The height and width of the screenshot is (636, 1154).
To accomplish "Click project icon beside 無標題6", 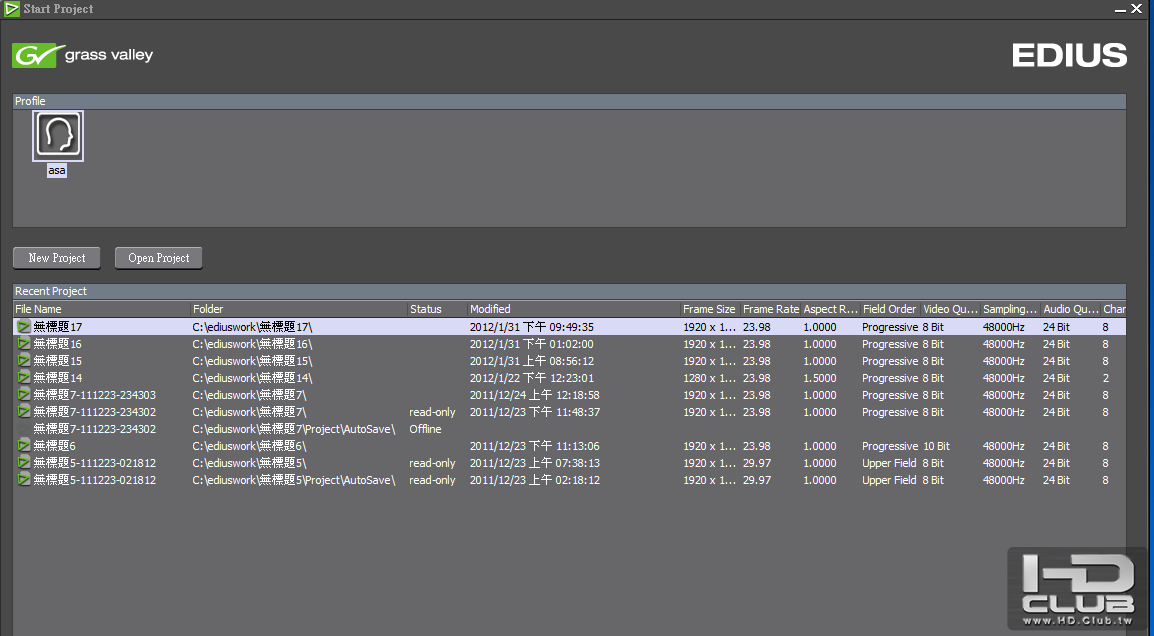I will pyautogui.click(x=24, y=446).
